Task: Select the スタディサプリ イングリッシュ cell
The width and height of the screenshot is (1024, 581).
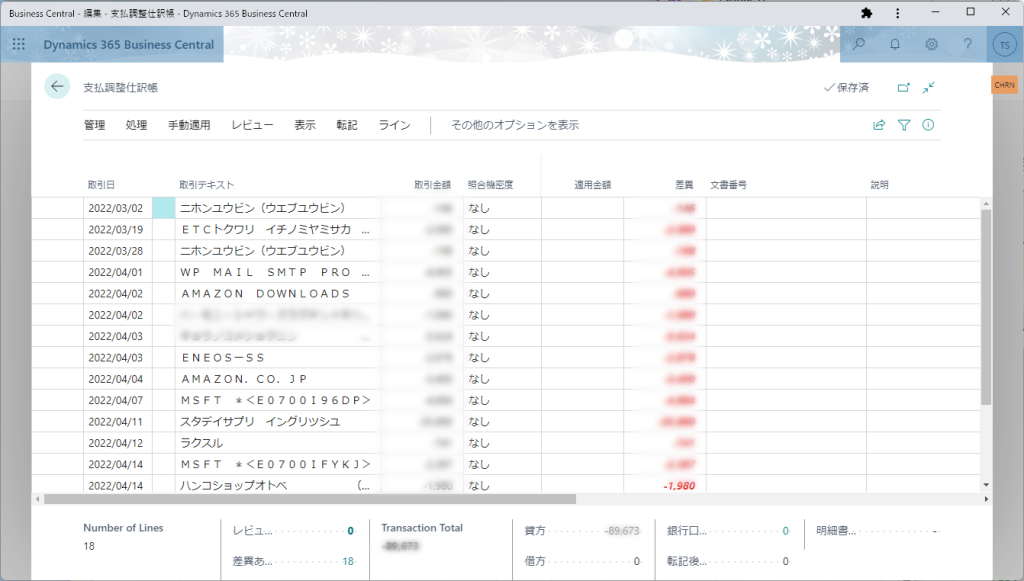Action: pyautogui.click(x=278, y=422)
